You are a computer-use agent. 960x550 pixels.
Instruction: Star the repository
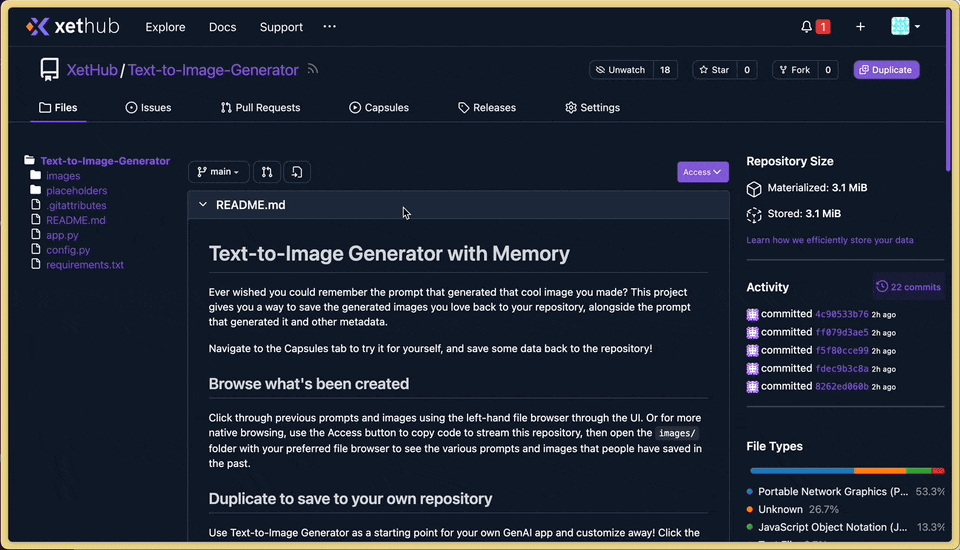pos(714,70)
